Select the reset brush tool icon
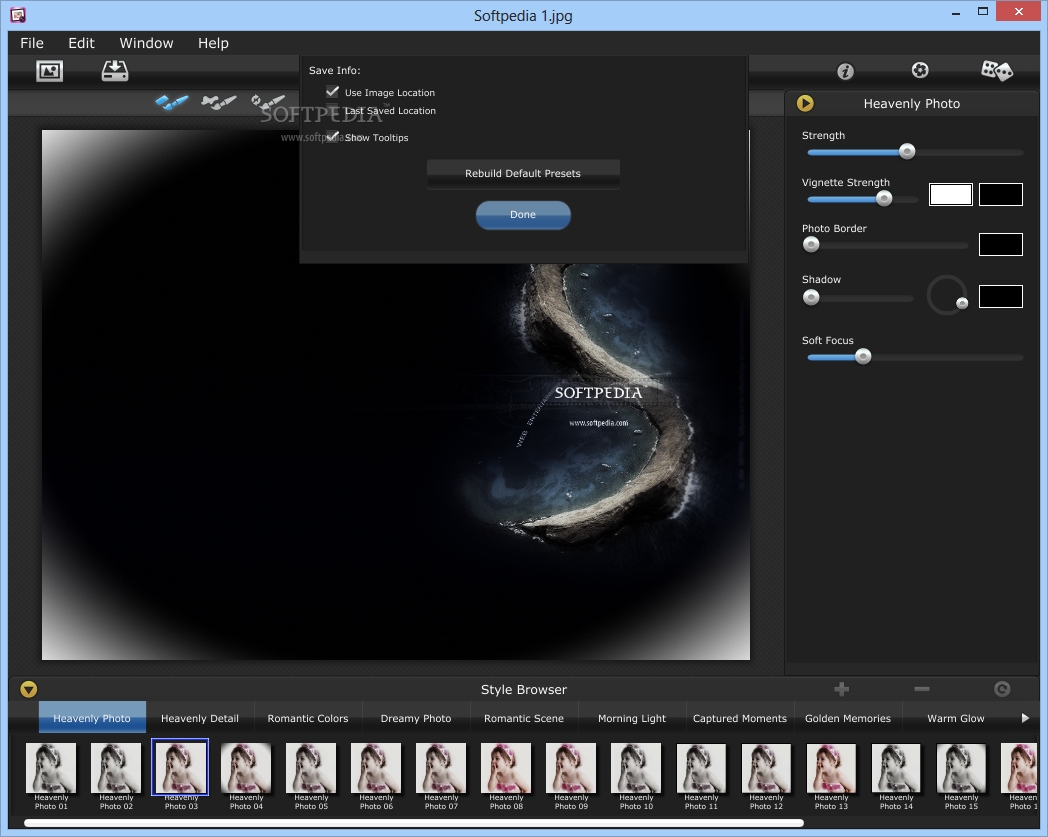The width and height of the screenshot is (1048, 837). coord(267,102)
